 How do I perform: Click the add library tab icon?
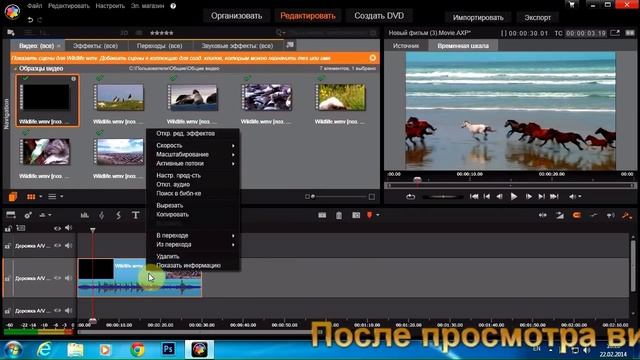point(290,45)
